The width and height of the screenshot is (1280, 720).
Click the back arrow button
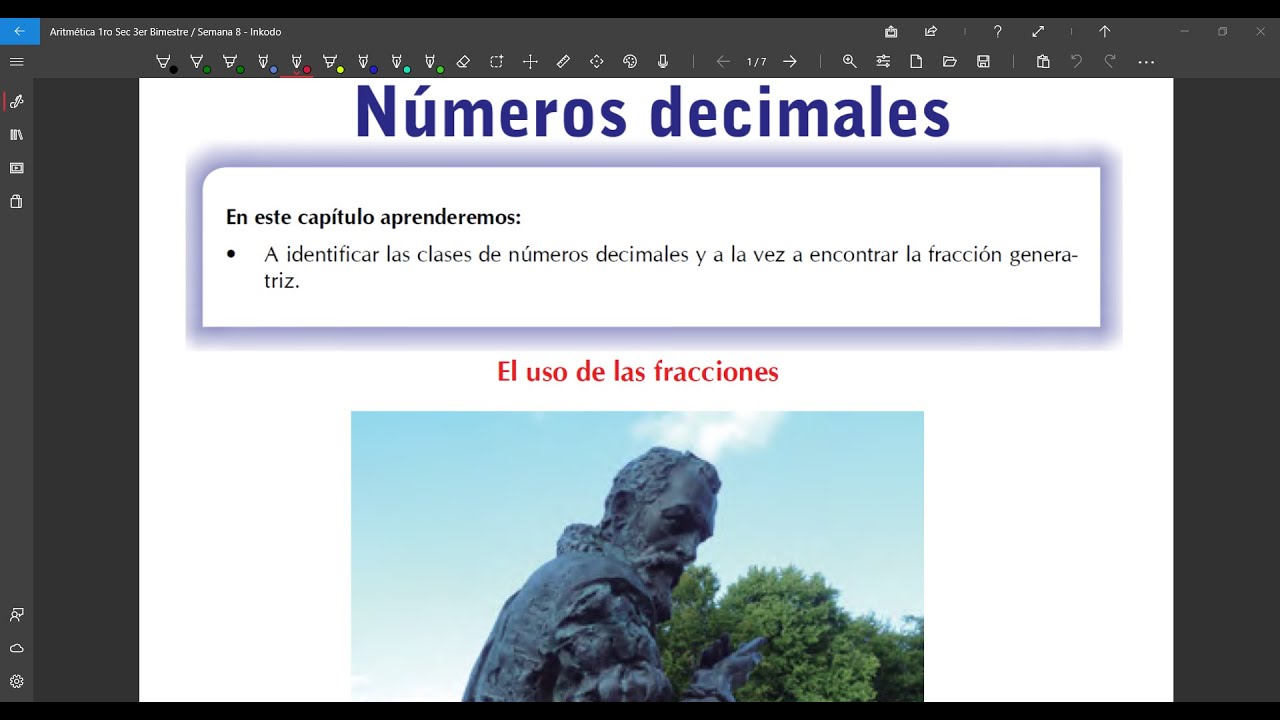19,31
